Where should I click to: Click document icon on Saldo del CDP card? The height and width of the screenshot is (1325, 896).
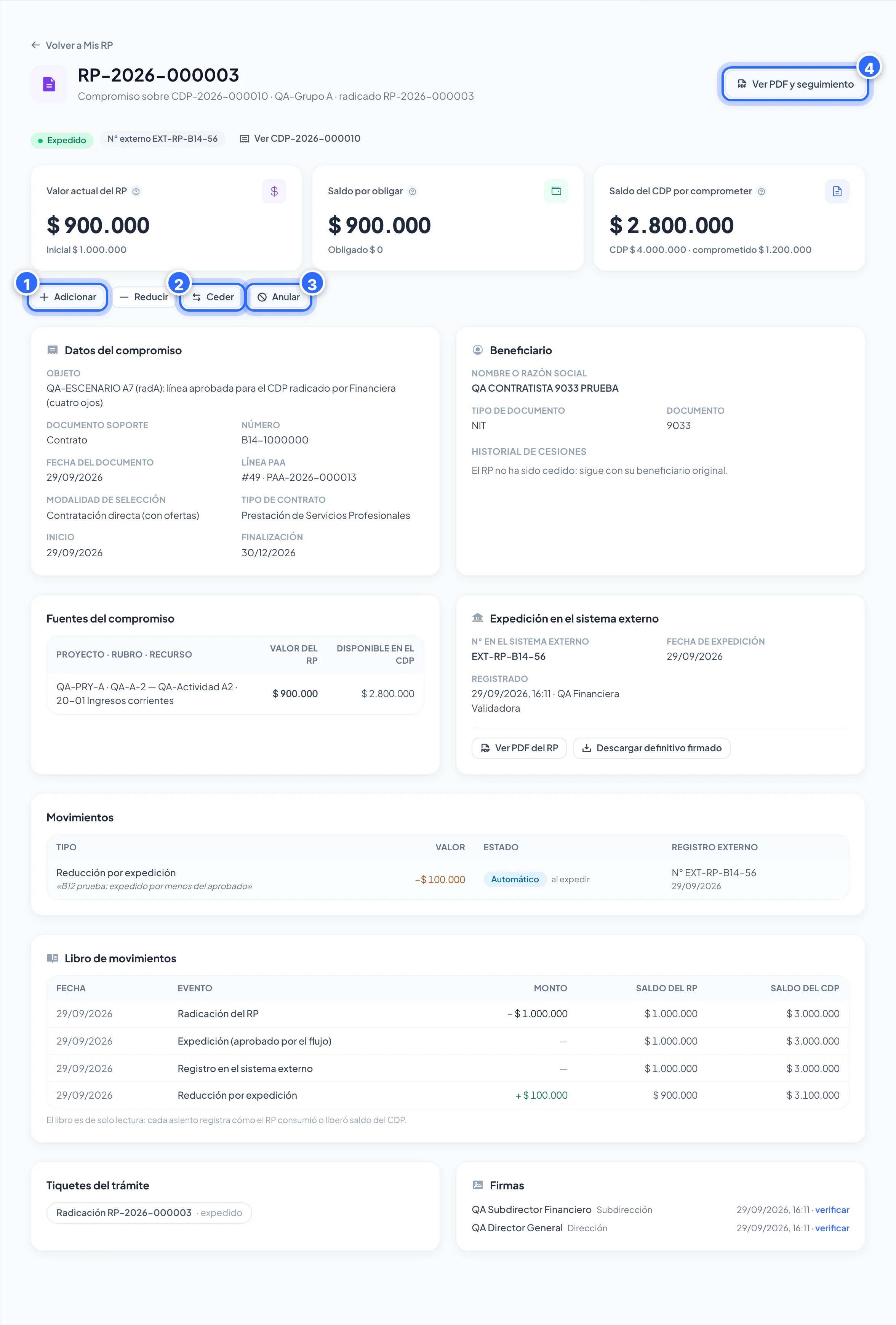(x=837, y=192)
